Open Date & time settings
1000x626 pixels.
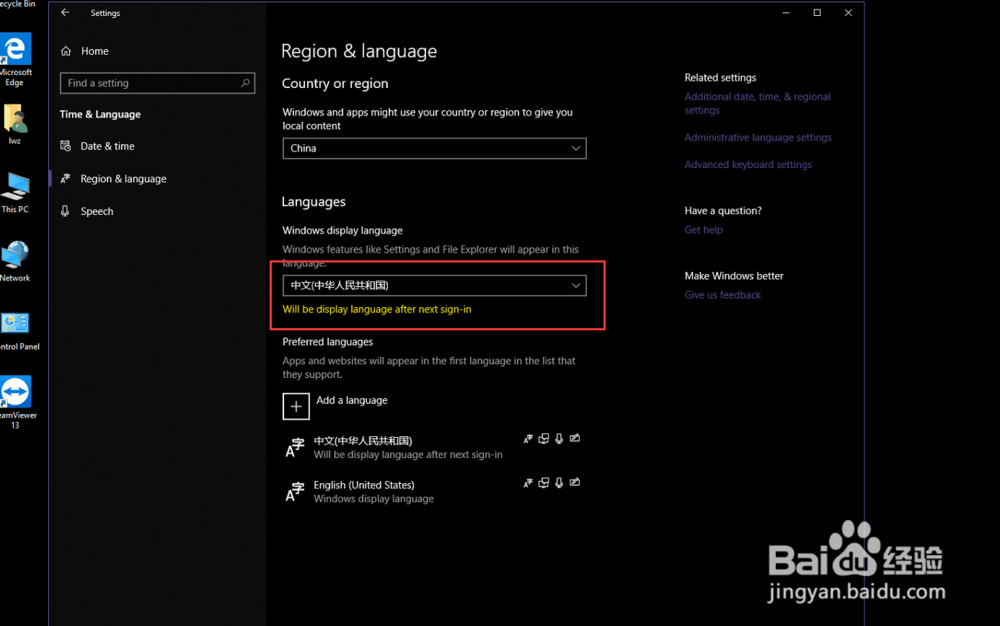coord(107,146)
